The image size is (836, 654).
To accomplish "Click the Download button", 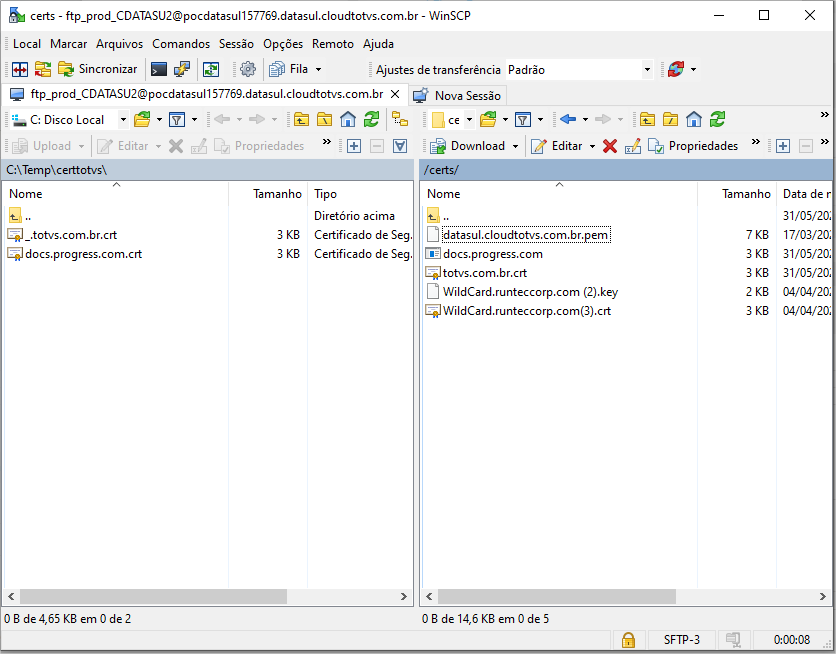I will pos(468,146).
